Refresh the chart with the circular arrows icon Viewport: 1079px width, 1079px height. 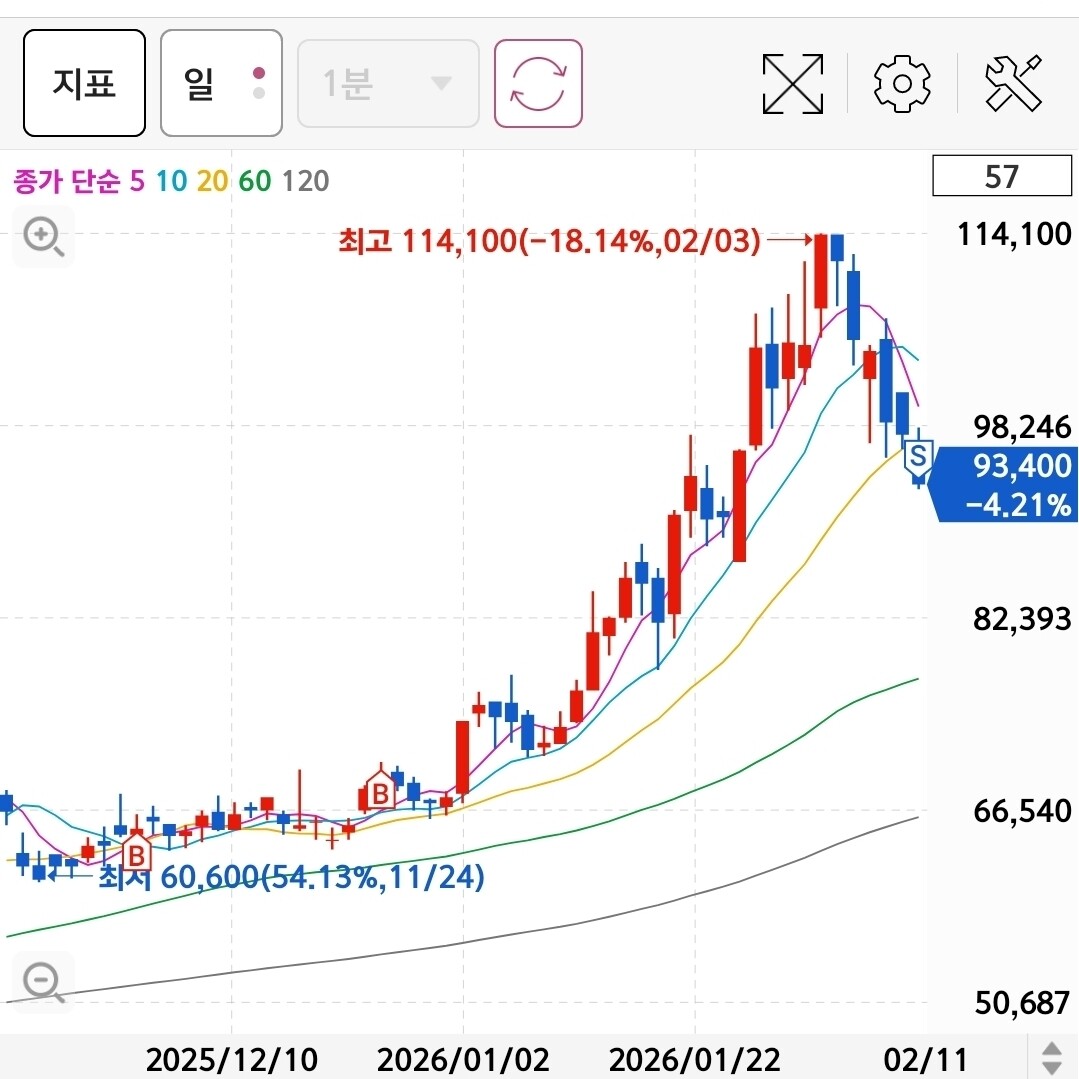538,83
